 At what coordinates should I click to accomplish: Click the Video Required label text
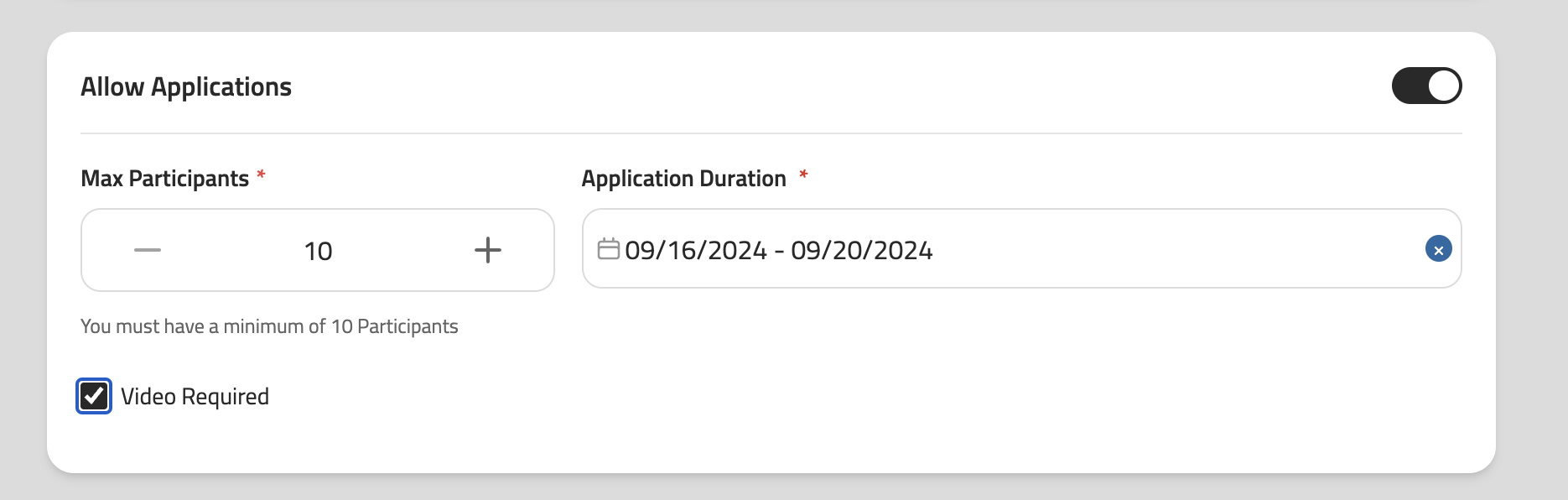(195, 397)
